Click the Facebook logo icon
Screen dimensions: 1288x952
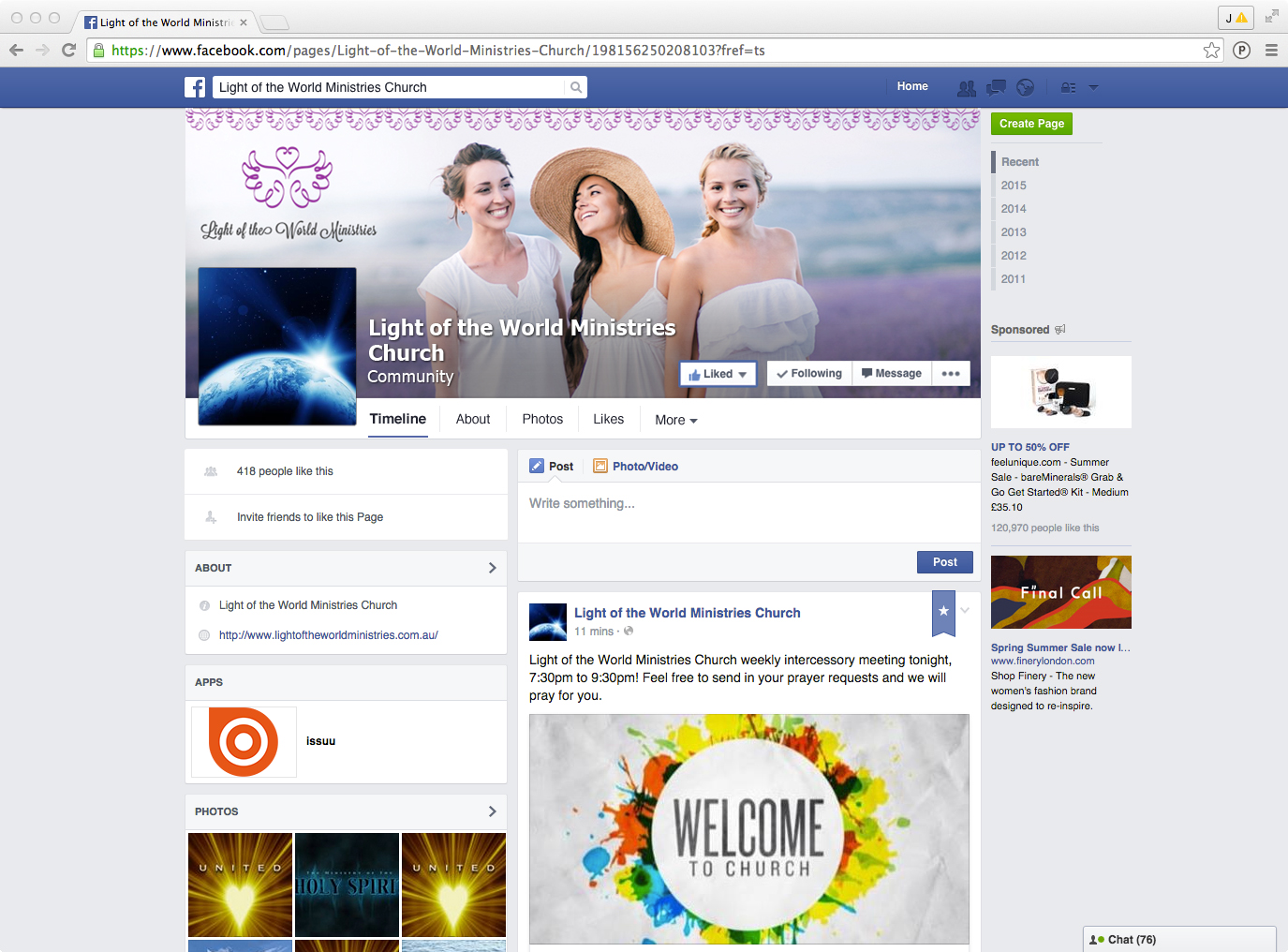[x=195, y=87]
